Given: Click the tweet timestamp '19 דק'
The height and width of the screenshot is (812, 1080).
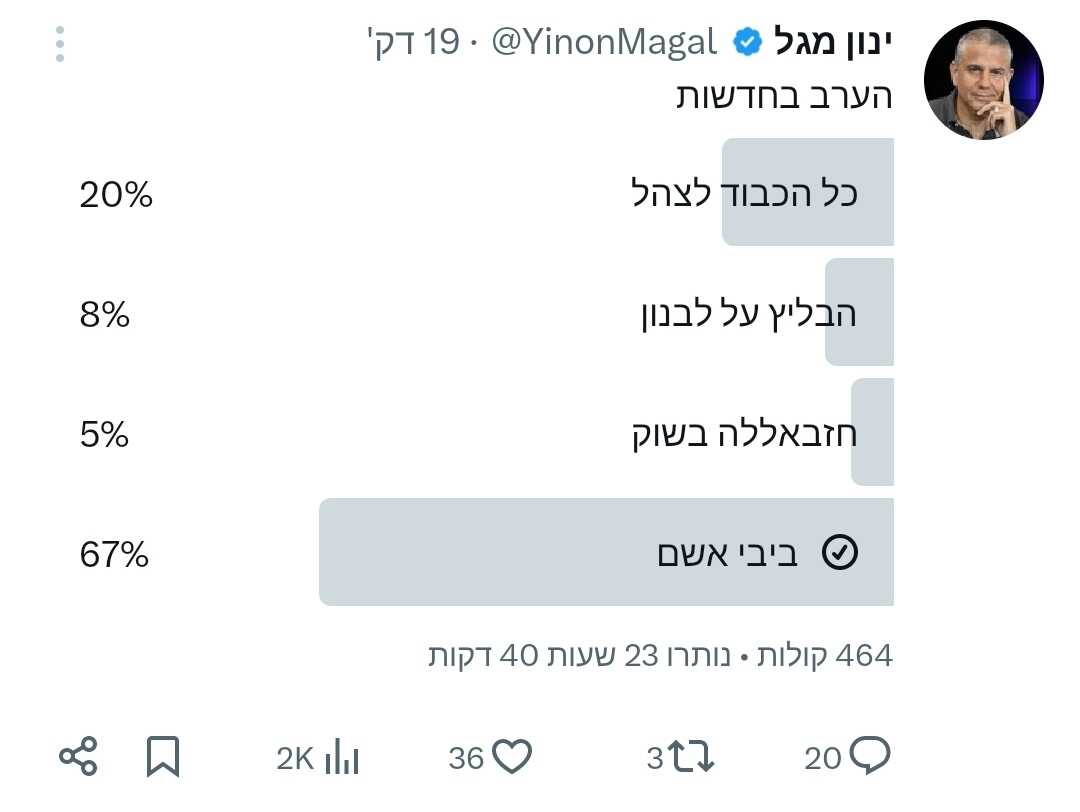Looking at the screenshot, I should click(414, 43).
